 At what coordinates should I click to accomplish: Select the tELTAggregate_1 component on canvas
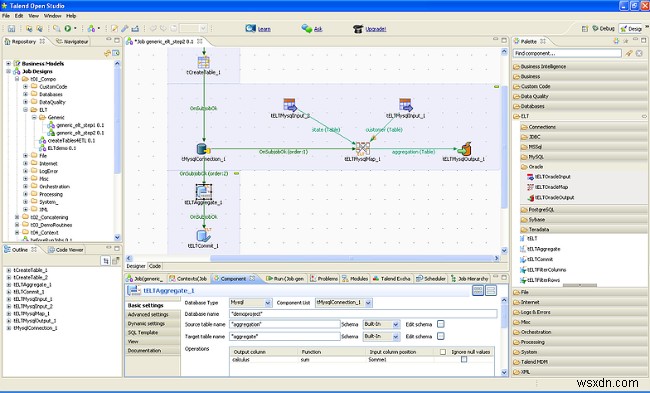[x=204, y=192]
